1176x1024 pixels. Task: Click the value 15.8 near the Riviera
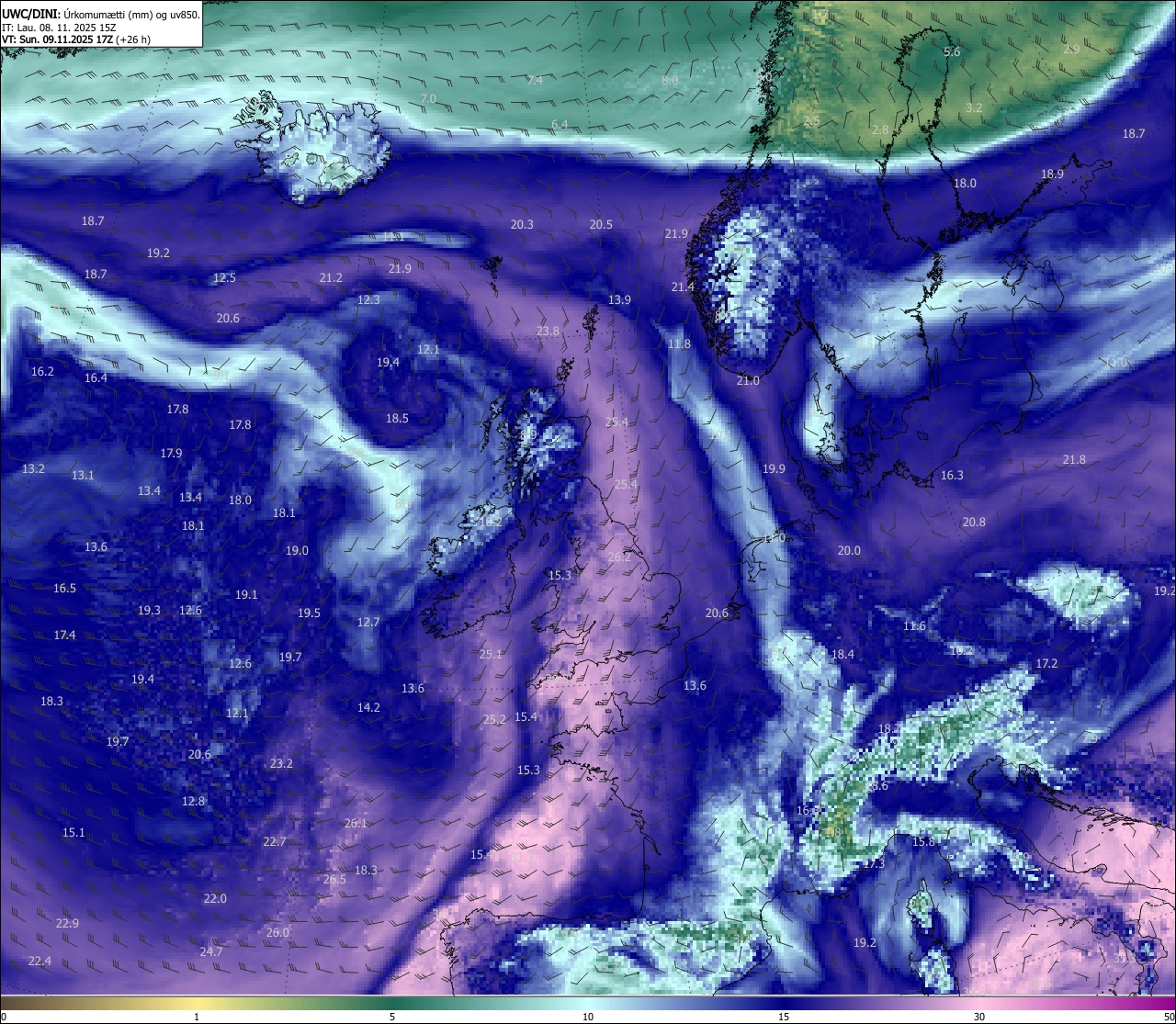[x=923, y=841]
